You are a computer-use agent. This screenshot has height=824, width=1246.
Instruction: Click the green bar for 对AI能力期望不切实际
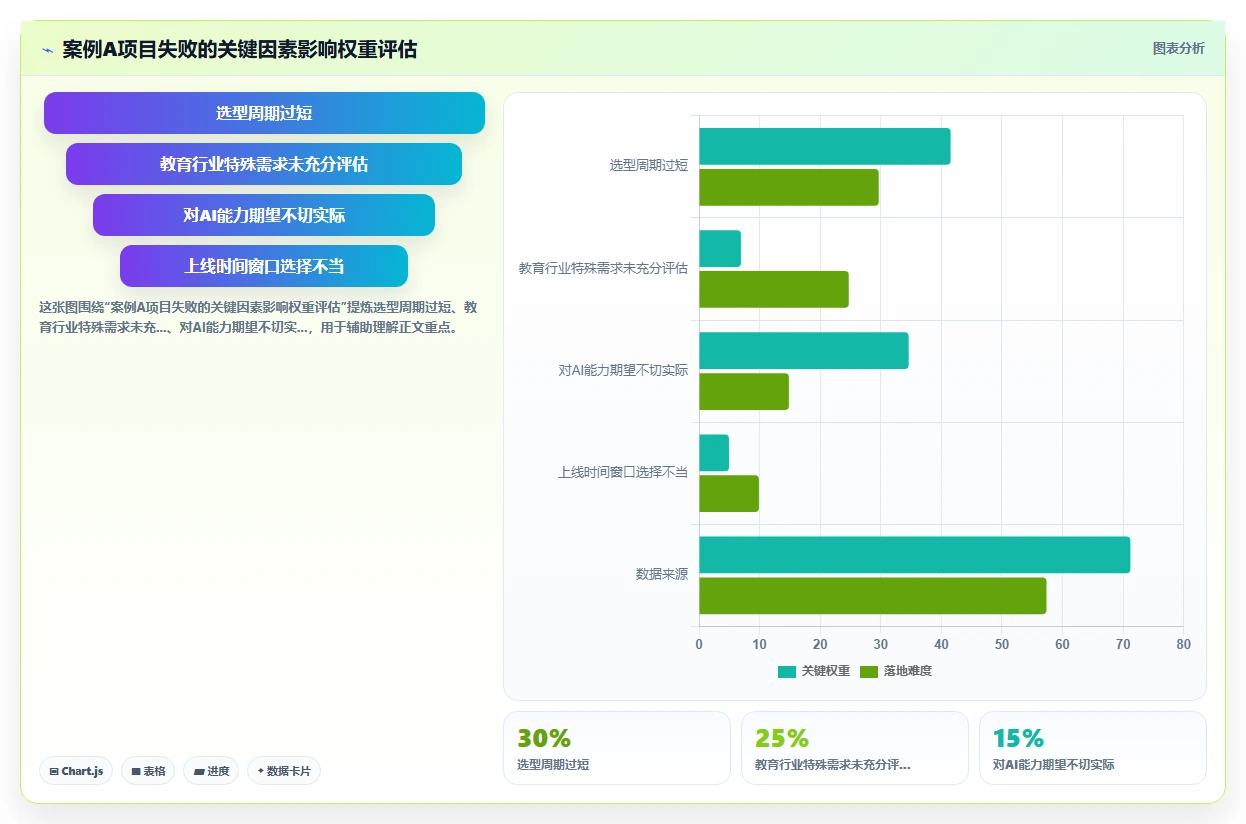743,391
